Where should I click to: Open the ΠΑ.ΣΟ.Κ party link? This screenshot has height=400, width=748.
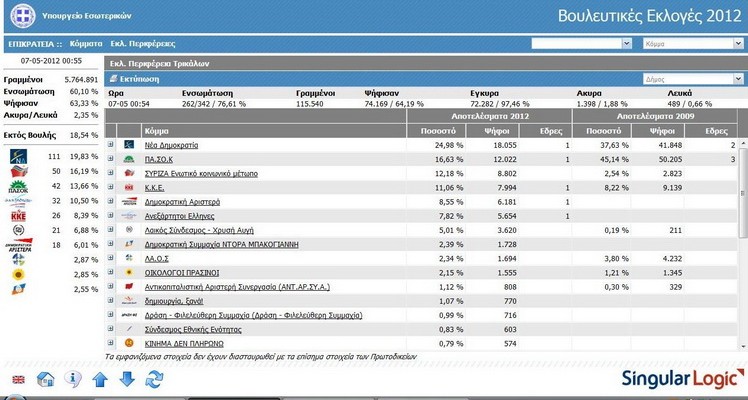(158, 159)
